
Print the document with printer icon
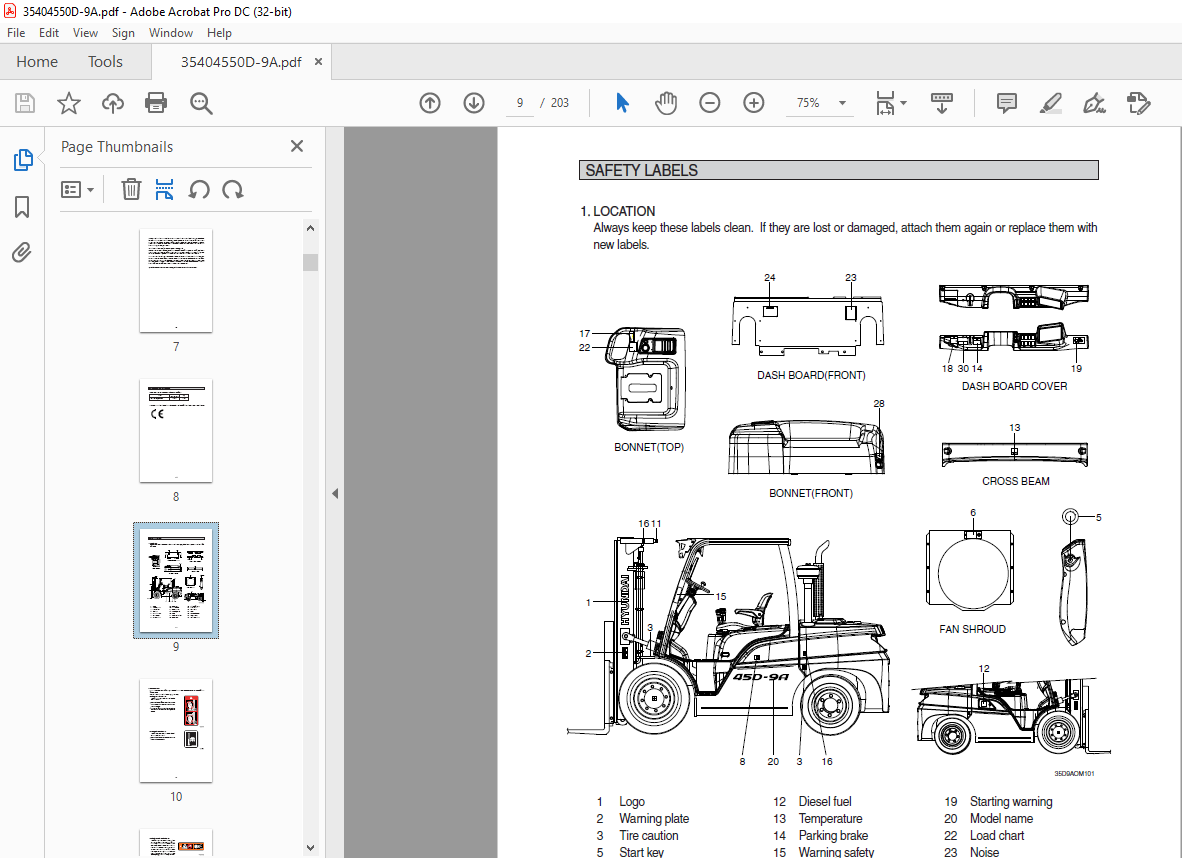pos(156,103)
